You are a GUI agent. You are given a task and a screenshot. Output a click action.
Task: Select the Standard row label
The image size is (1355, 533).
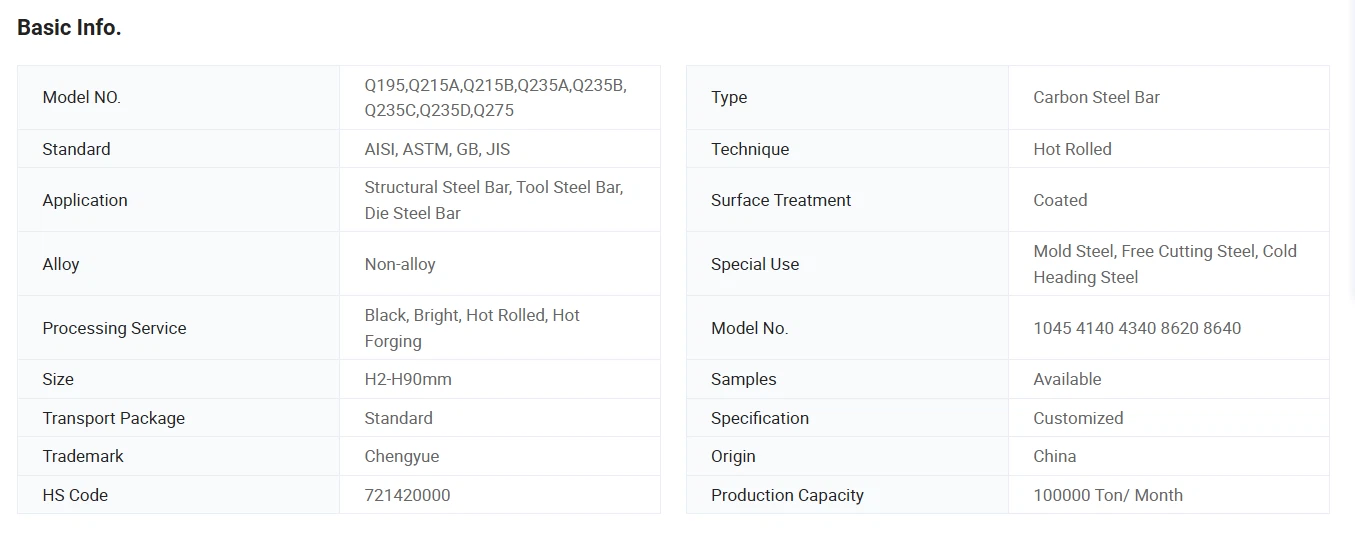[x=76, y=149]
